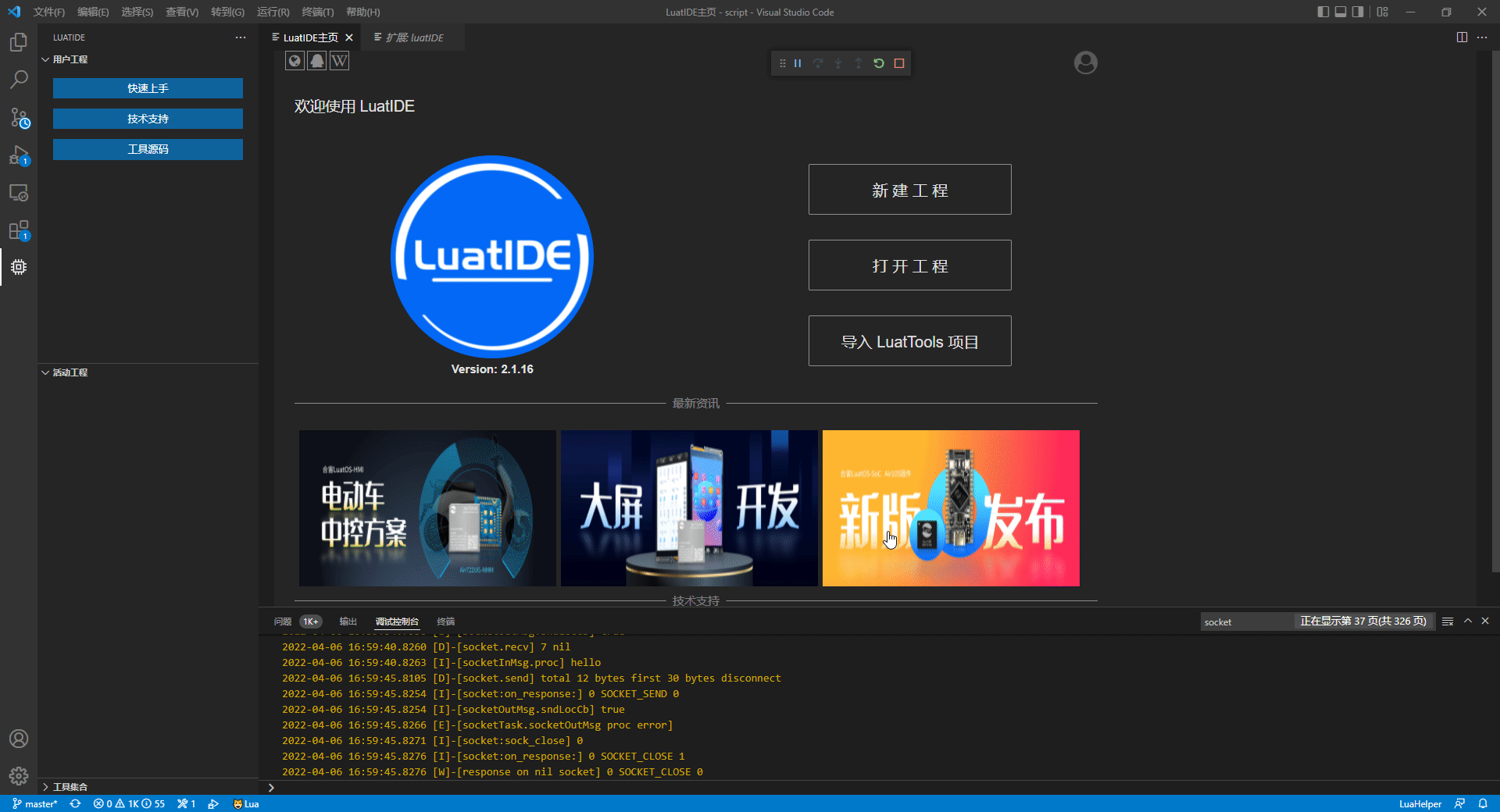Screen dimensions: 1500x812
Task: Open the 新版发布 news thumbnail
Action: point(951,508)
